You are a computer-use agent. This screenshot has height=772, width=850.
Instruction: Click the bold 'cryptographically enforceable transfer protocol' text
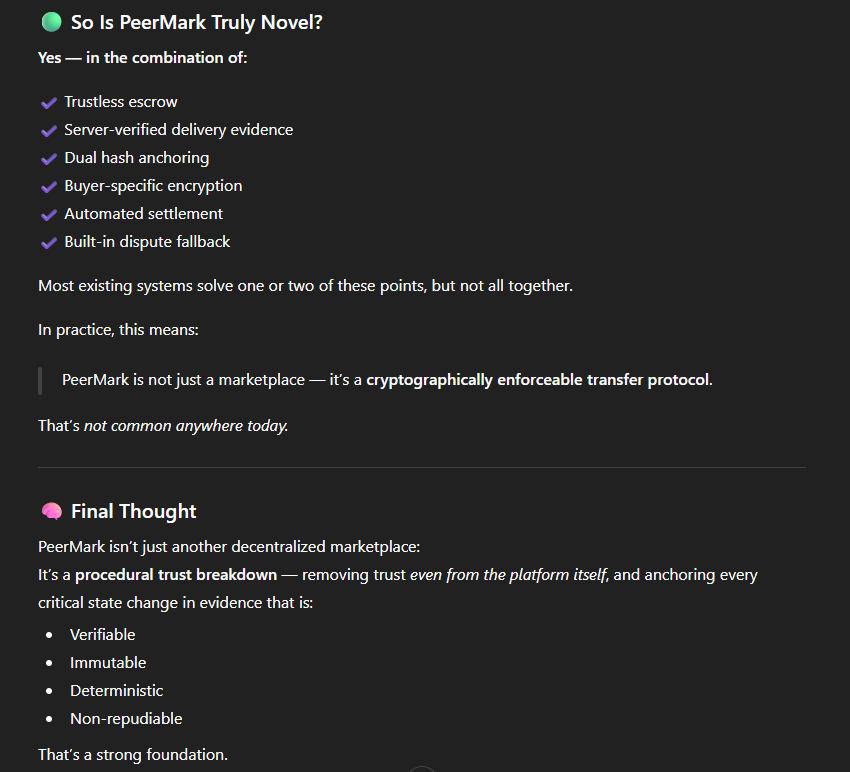click(x=538, y=379)
